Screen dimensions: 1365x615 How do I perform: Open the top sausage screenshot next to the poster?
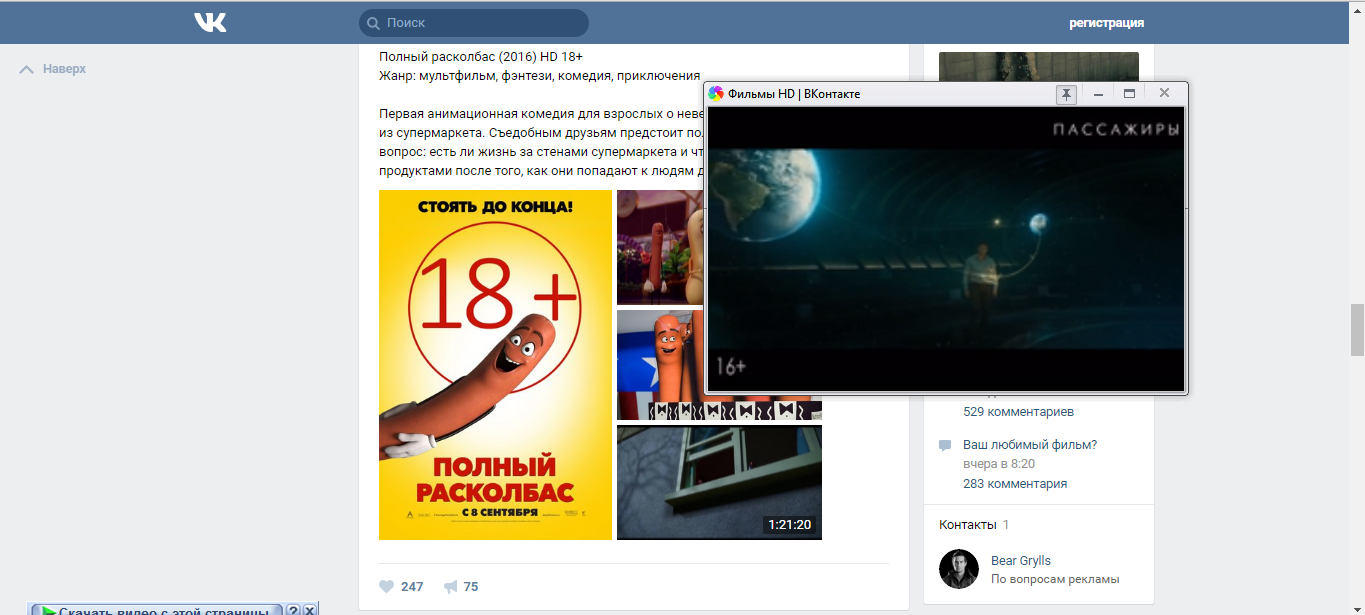click(661, 247)
